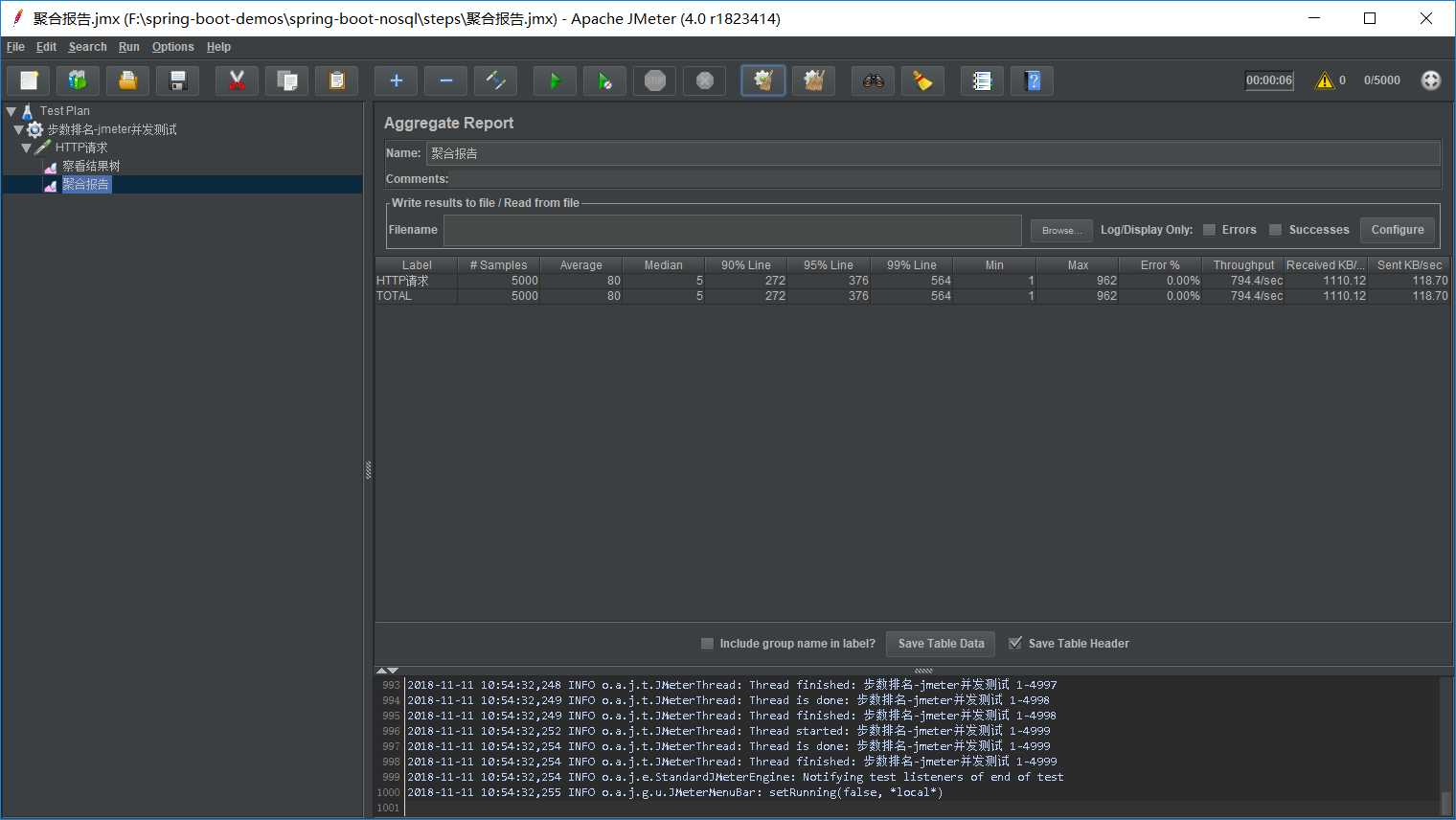The image size is (1456, 820).
Task: Toggle the log panel collapse arrows
Action: coord(387,671)
